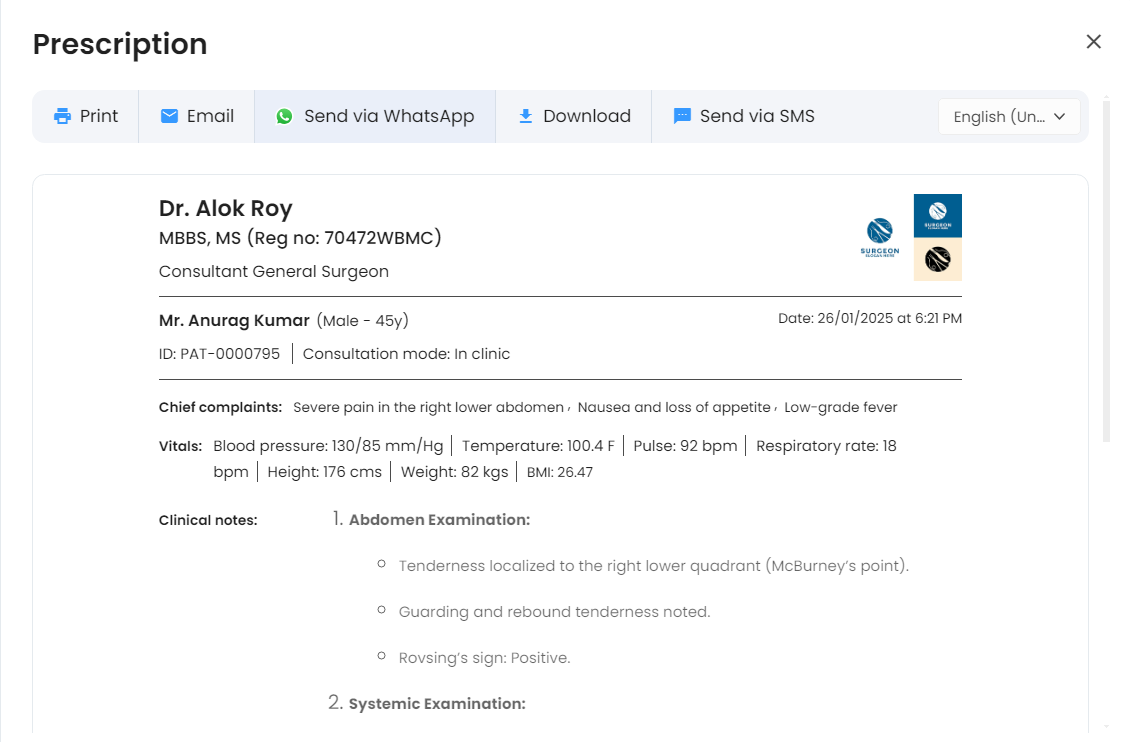Click the Download arrow icon
Viewport: 1130px width, 742px height.
click(x=525, y=116)
